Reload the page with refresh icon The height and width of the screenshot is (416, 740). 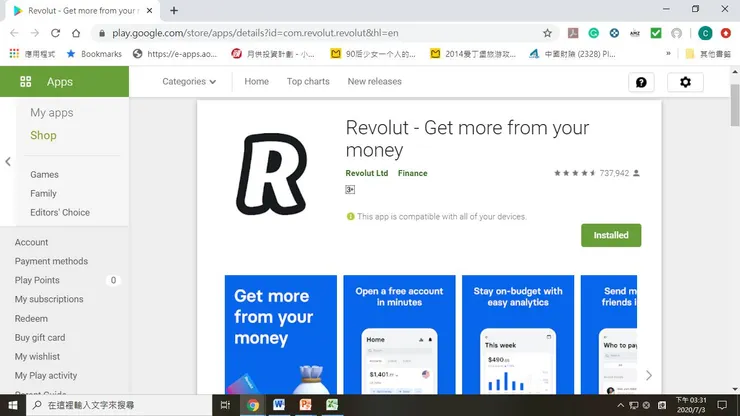coord(55,33)
